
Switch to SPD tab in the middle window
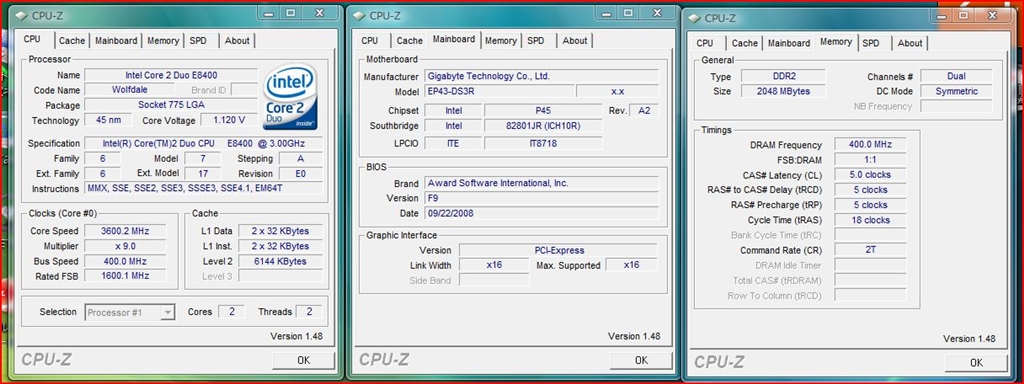[536, 40]
